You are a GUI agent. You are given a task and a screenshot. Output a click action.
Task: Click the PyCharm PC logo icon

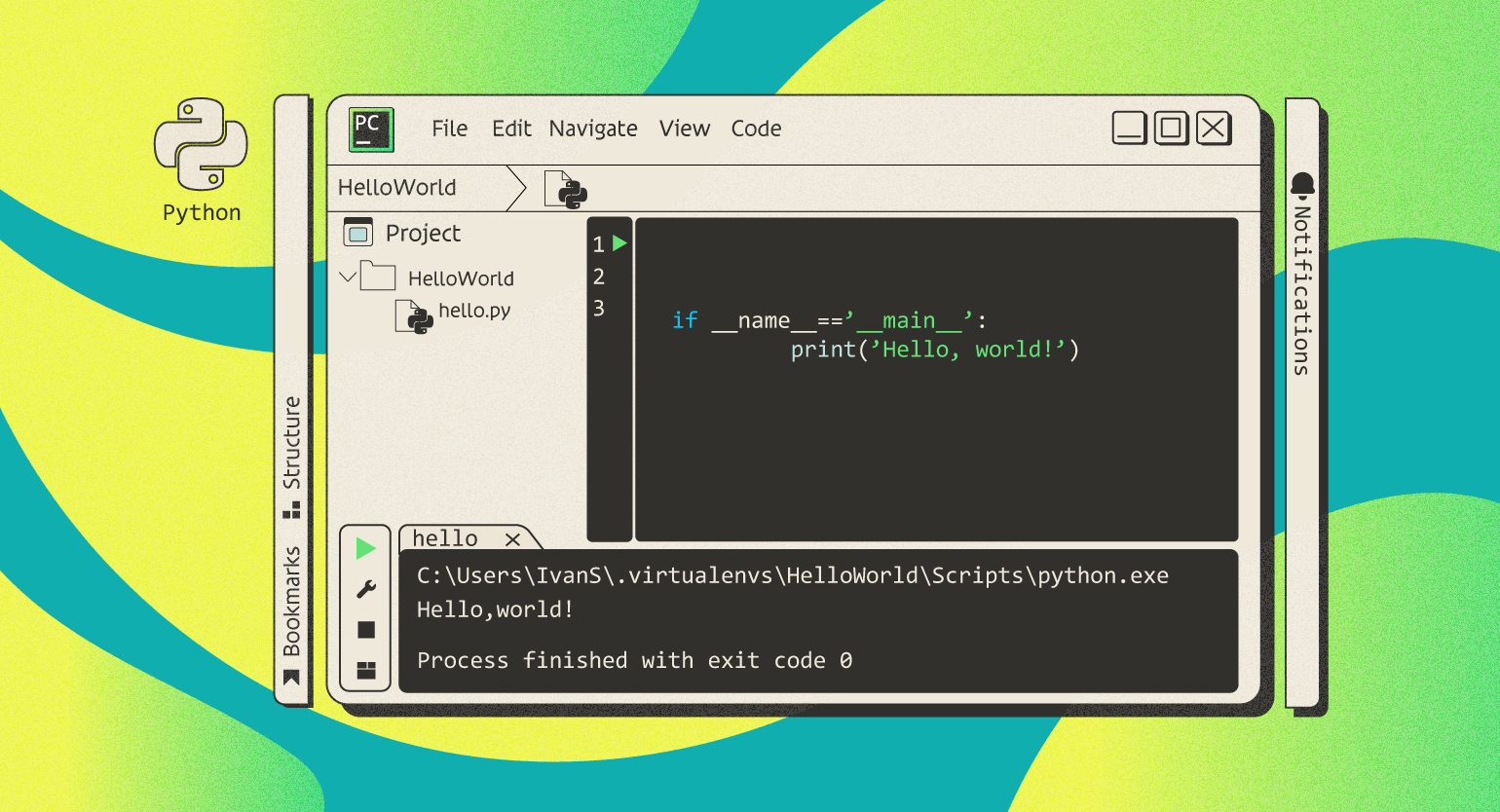(371, 129)
